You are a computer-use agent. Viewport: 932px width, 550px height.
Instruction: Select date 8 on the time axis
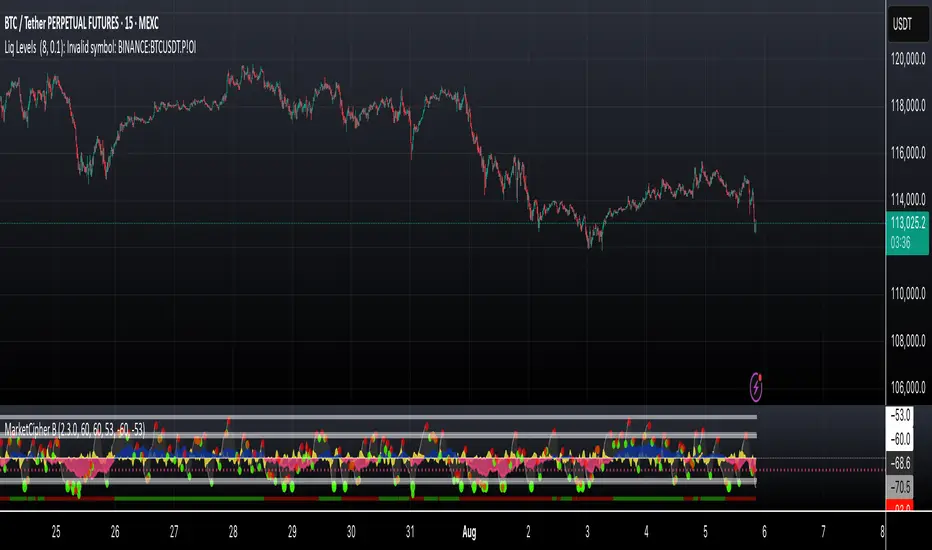click(882, 530)
